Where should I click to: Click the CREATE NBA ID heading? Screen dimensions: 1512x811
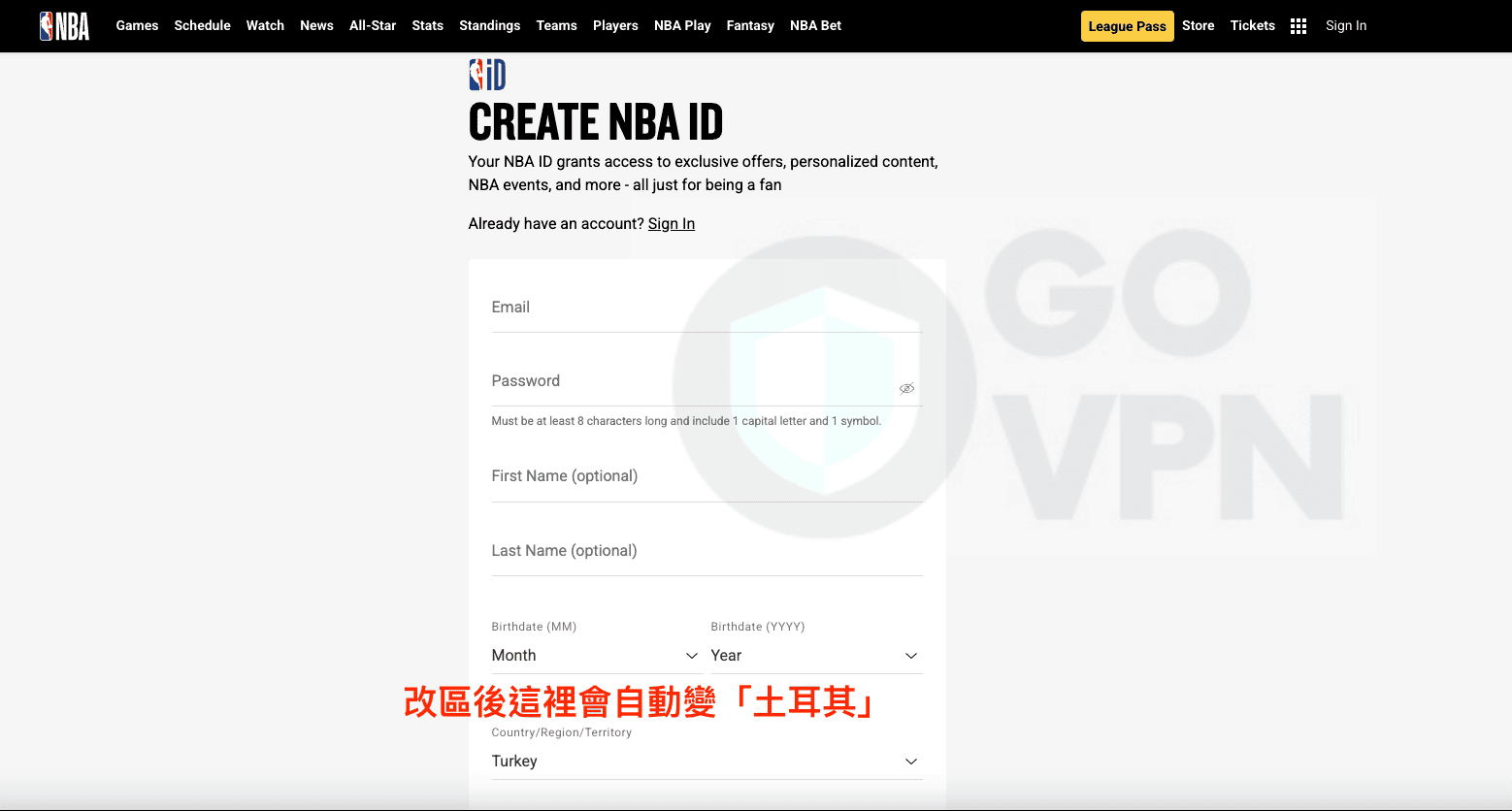pyautogui.click(x=596, y=122)
